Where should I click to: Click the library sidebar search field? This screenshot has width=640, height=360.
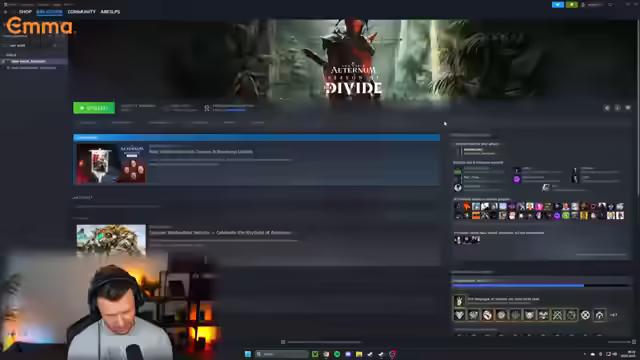pos(31,45)
